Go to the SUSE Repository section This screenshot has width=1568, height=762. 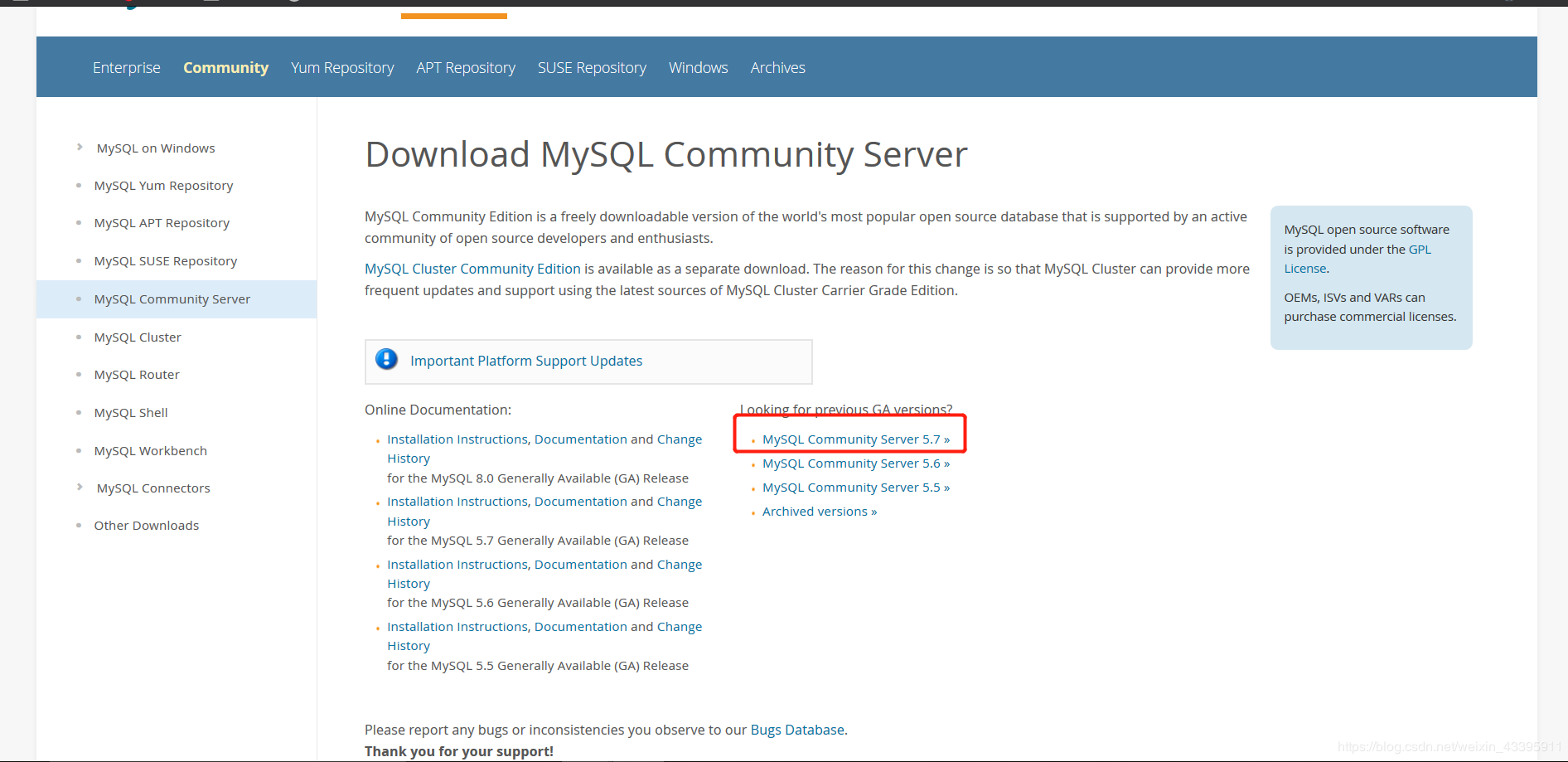[x=592, y=67]
